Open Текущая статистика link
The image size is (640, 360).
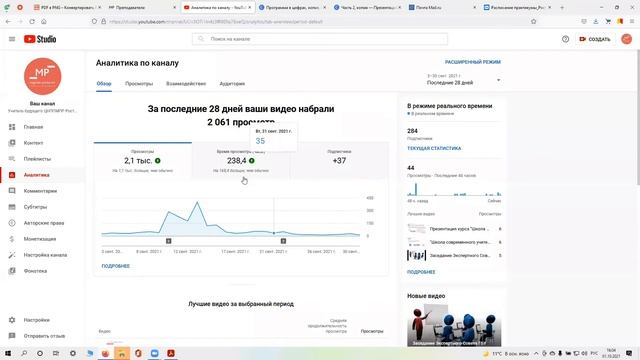tap(434, 149)
